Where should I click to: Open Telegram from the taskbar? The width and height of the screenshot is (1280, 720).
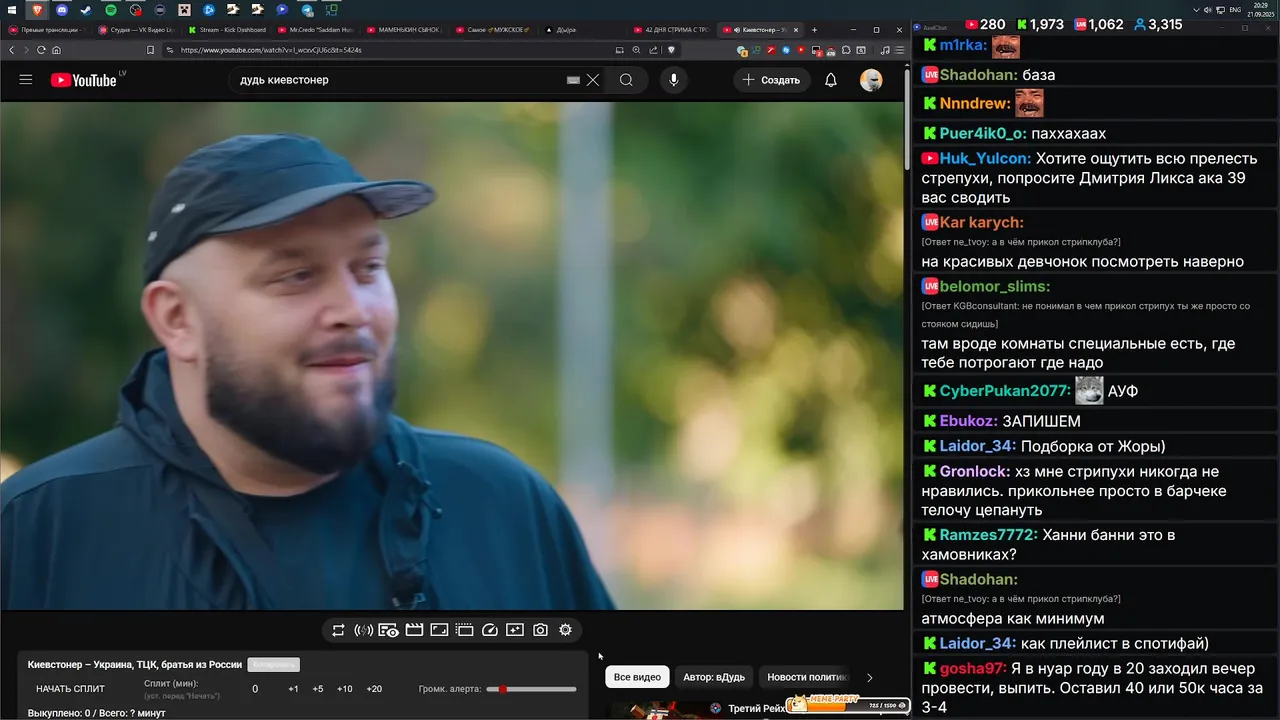[x=307, y=10]
